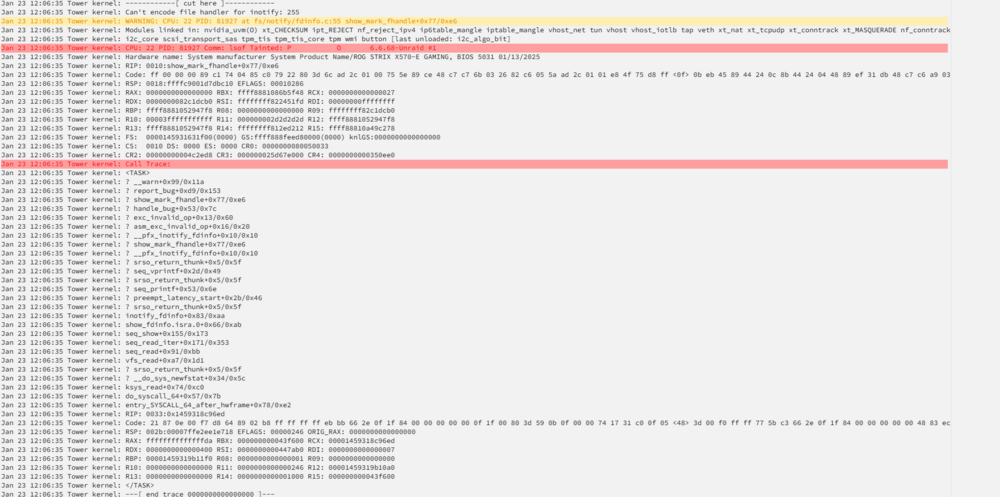
Task: Click line "? __do_sys_newfstat+0x34/0x5c"
Action: (x=123, y=378)
